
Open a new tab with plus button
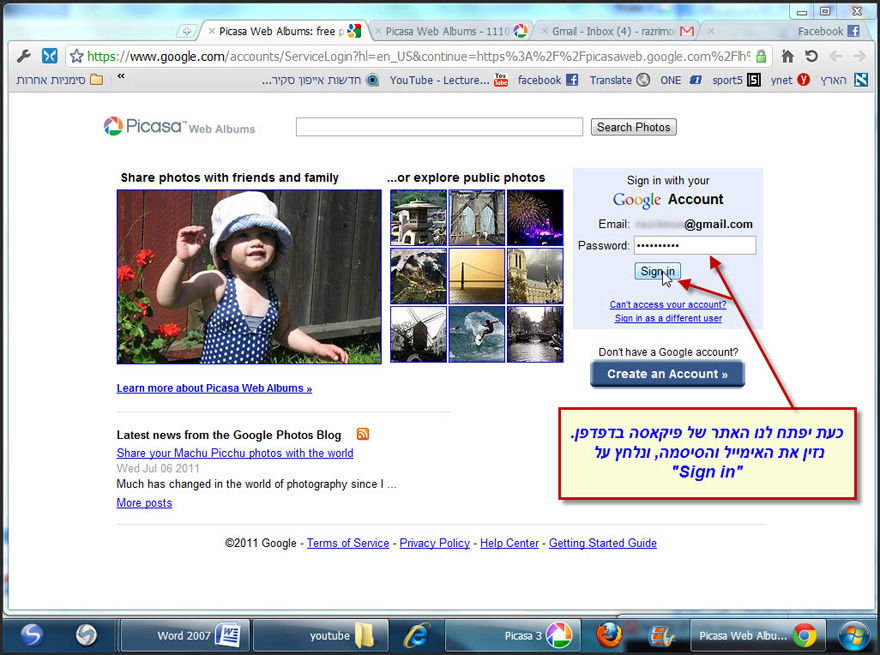(187, 31)
